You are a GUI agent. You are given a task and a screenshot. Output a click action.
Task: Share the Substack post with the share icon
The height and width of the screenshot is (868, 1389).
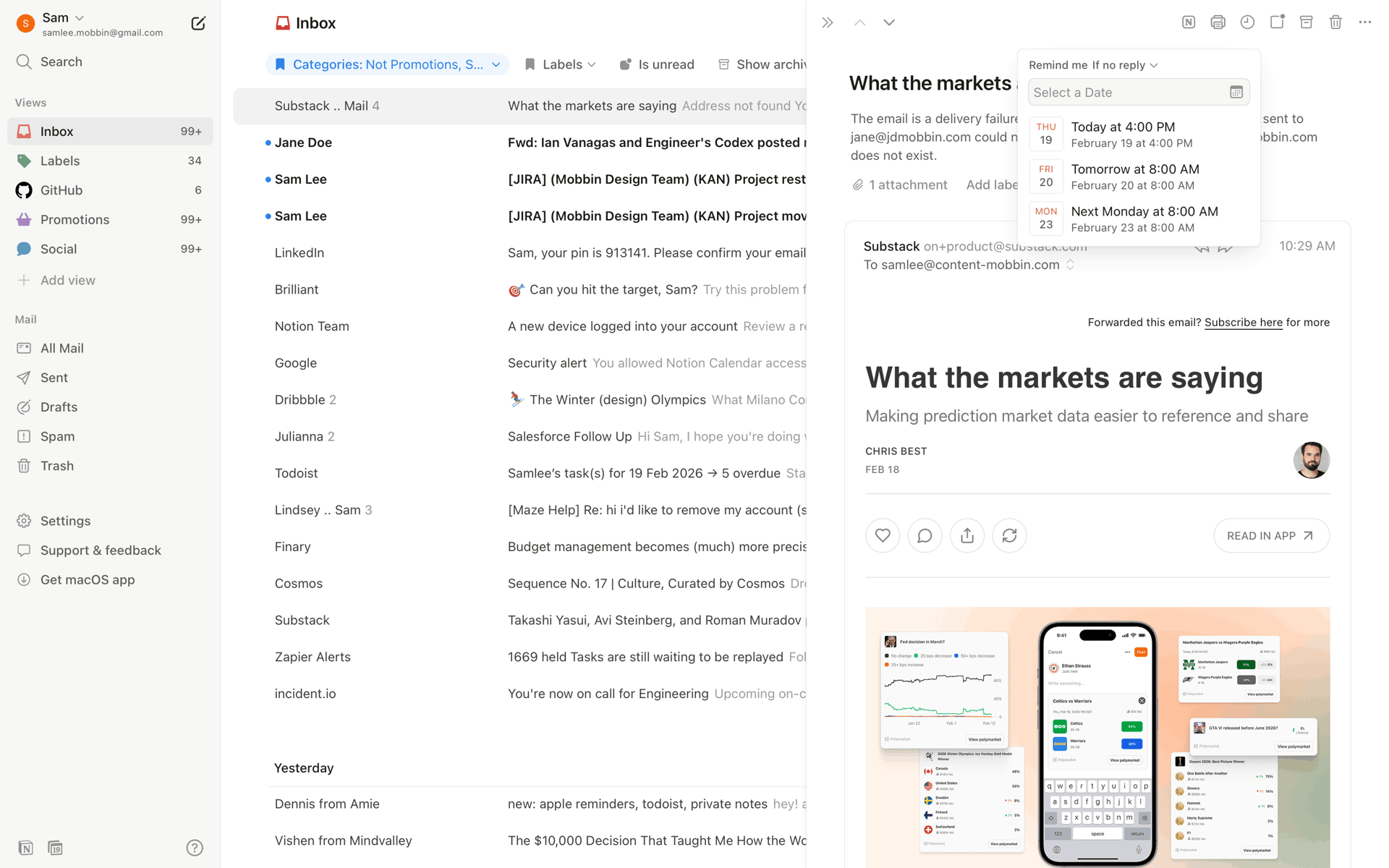(967, 536)
